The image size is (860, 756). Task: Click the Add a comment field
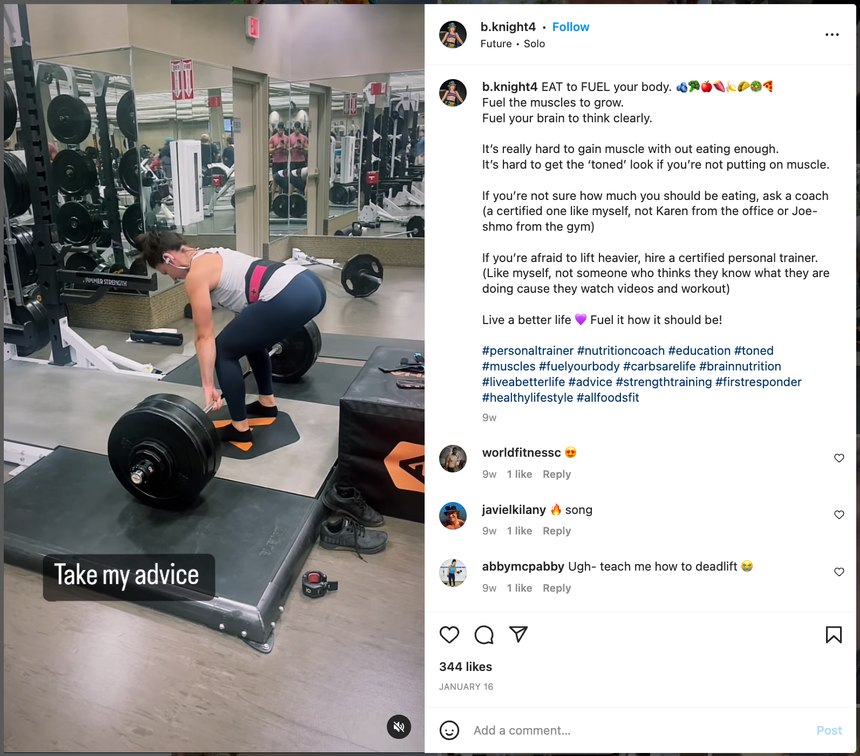pos(639,730)
